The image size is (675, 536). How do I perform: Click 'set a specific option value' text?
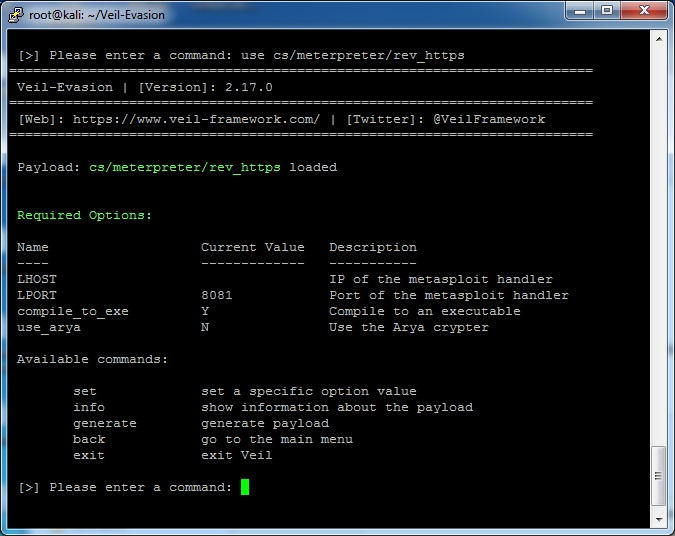coord(309,391)
